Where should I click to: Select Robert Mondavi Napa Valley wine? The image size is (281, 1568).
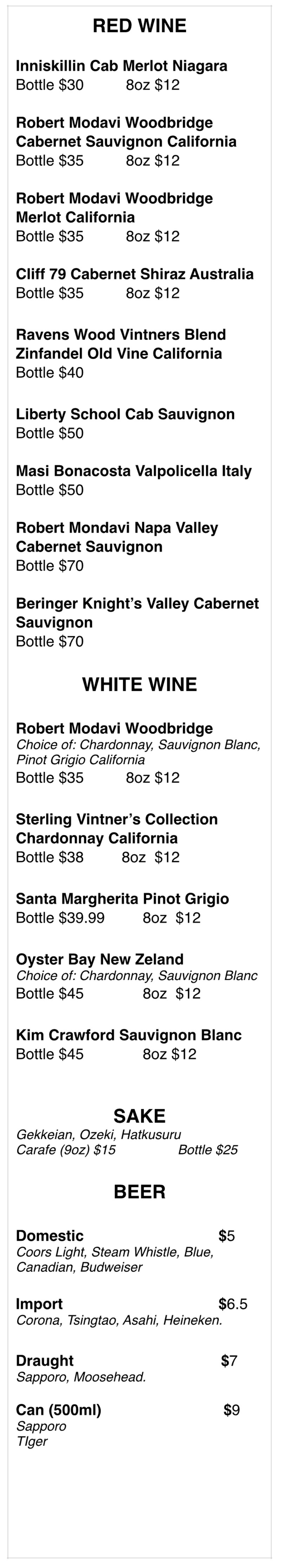(x=117, y=528)
